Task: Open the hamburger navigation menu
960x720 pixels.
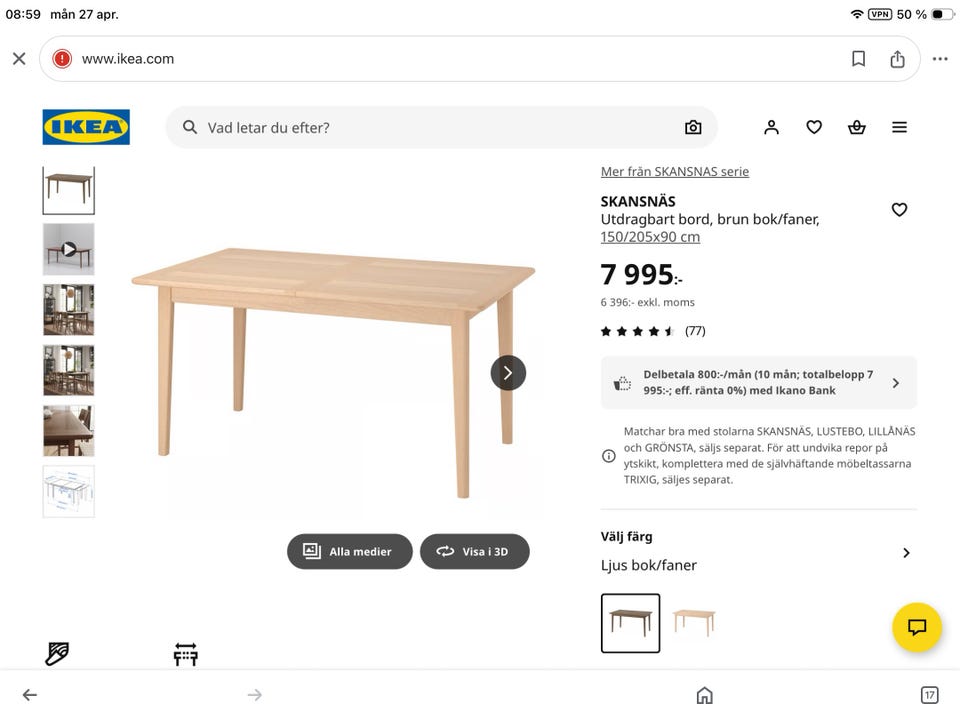Action: point(899,127)
